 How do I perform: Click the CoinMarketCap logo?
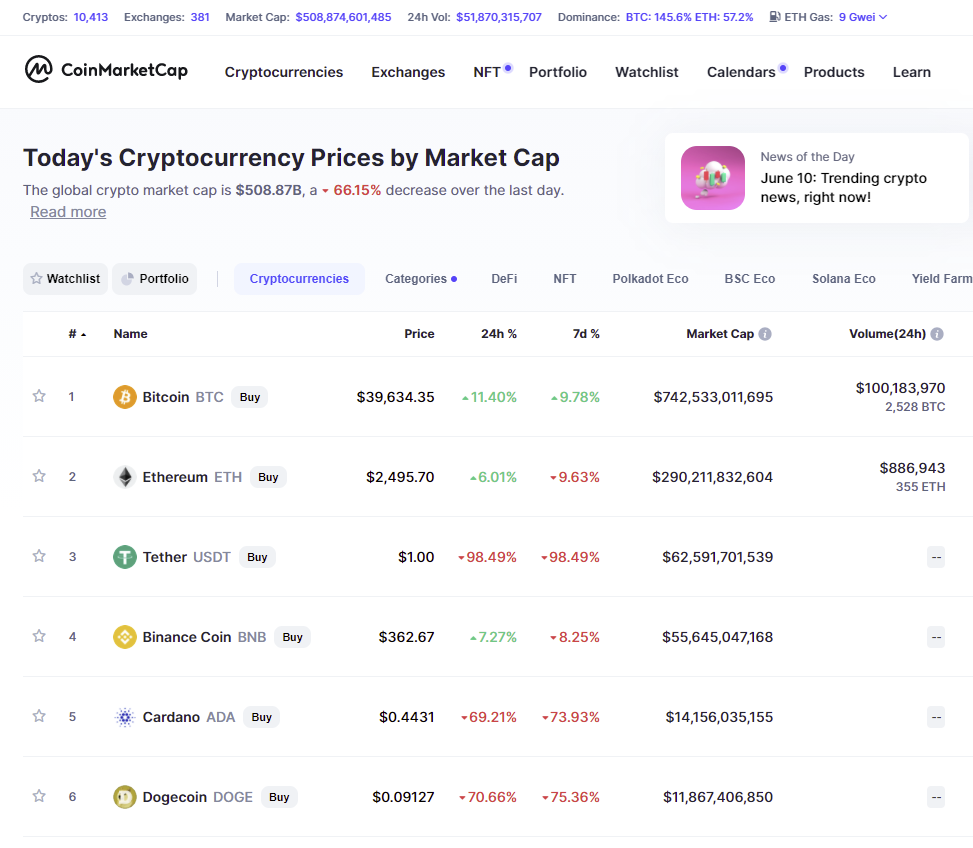[x=106, y=69]
